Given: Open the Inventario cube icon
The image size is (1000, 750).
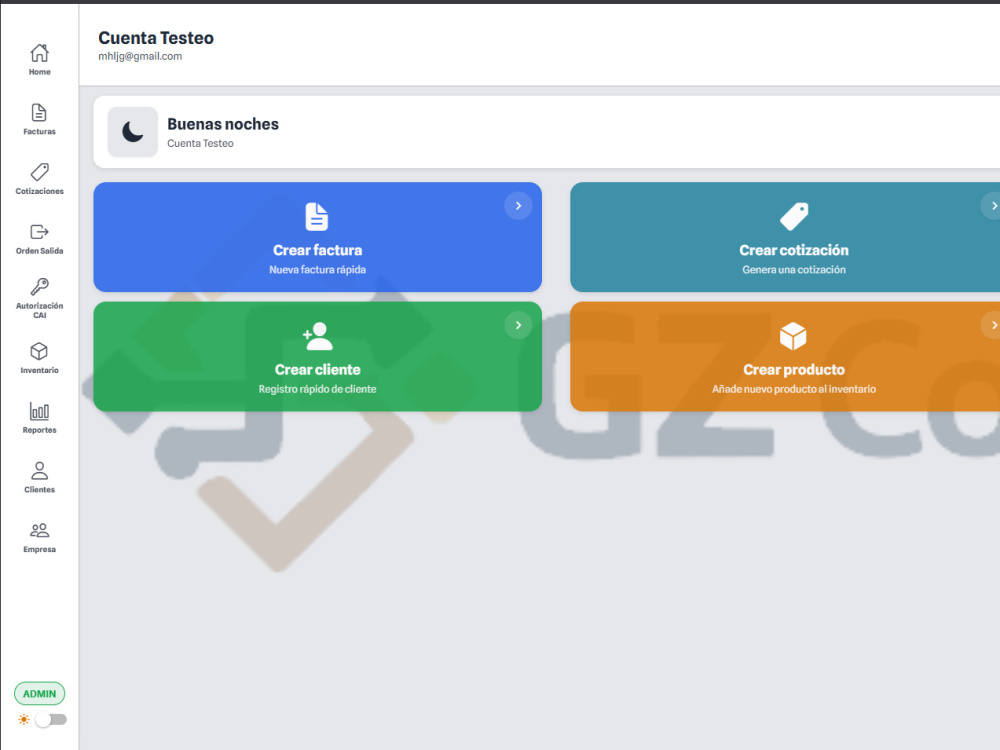Looking at the screenshot, I should [40, 351].
